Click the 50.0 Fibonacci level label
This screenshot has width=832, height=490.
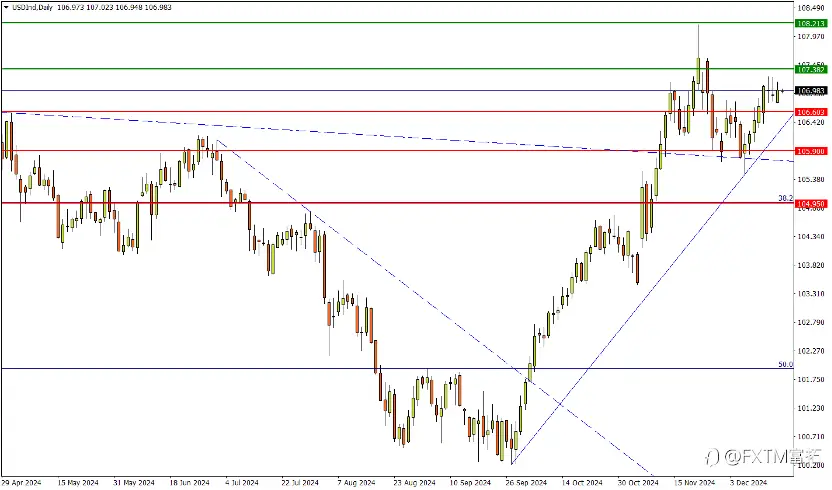[785, 364]
